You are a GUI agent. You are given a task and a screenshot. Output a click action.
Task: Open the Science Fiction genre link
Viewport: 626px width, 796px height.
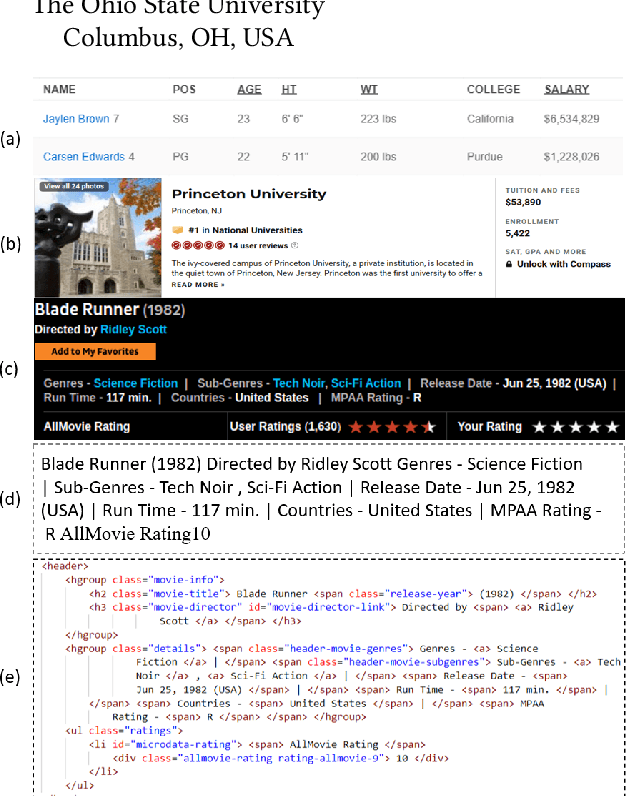coord(135,383)
